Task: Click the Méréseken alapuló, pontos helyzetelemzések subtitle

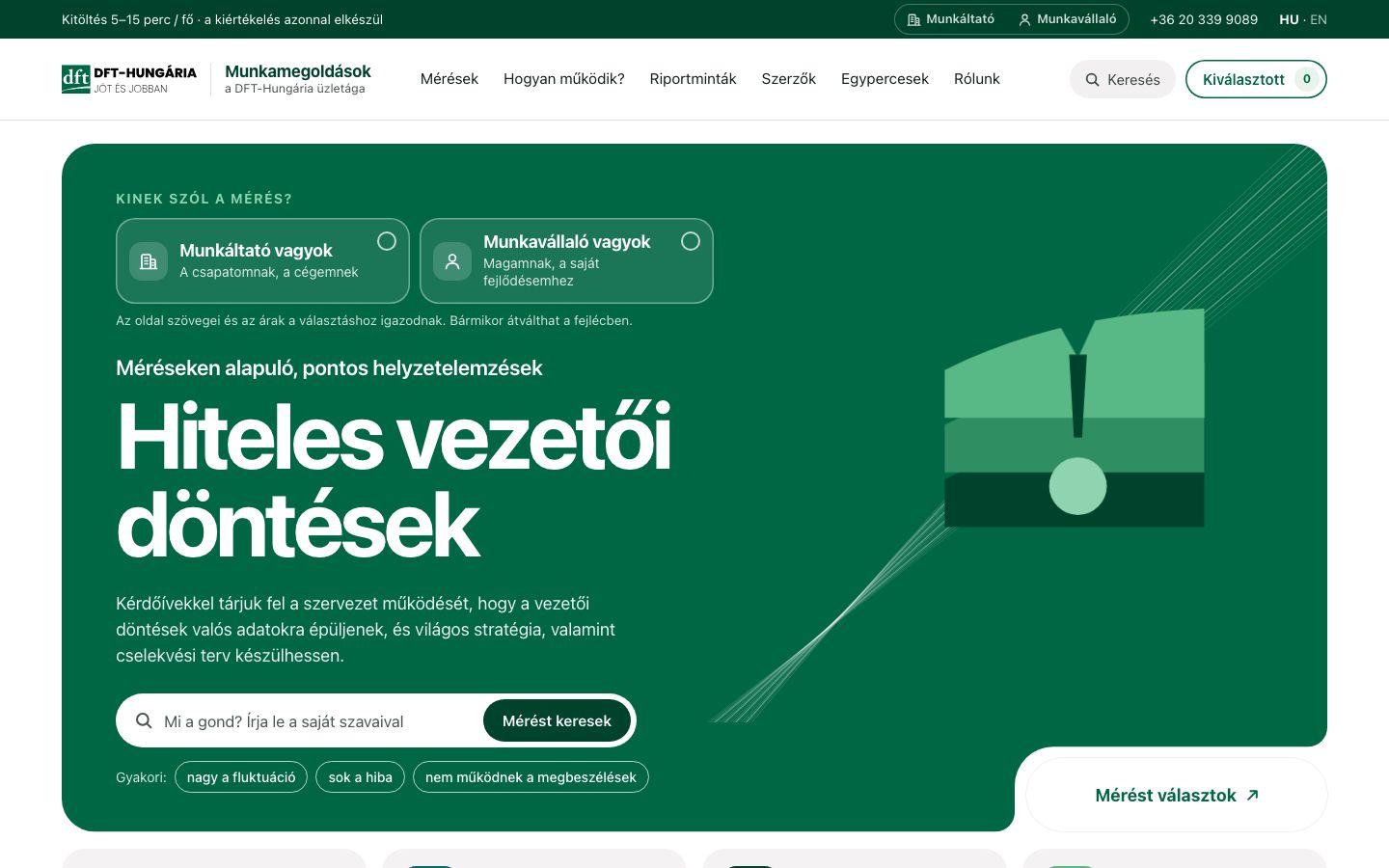Action: pos(329,368)
